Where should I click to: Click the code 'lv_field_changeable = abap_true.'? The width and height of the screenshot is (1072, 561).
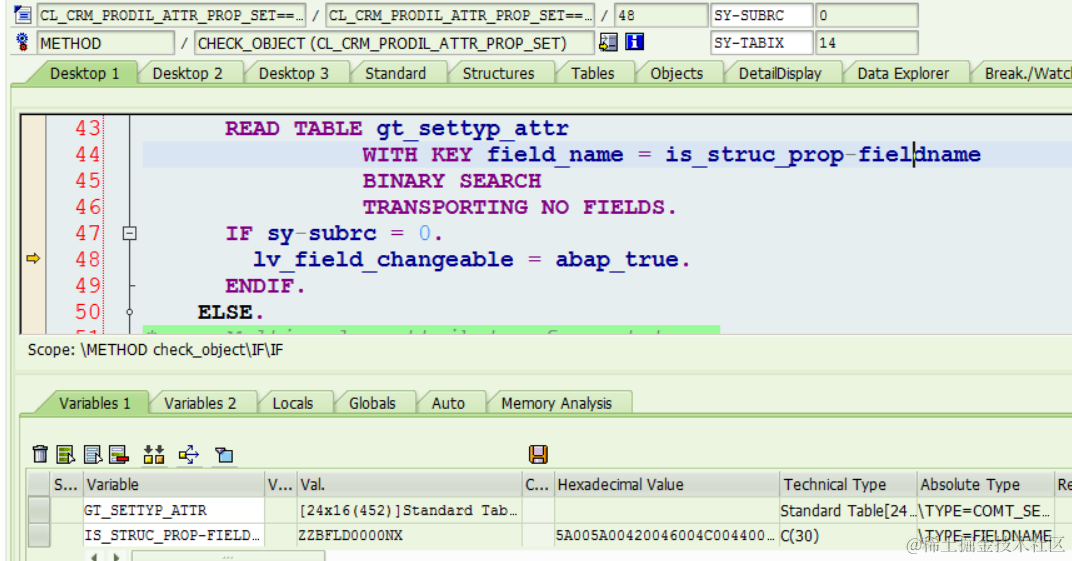471,260
